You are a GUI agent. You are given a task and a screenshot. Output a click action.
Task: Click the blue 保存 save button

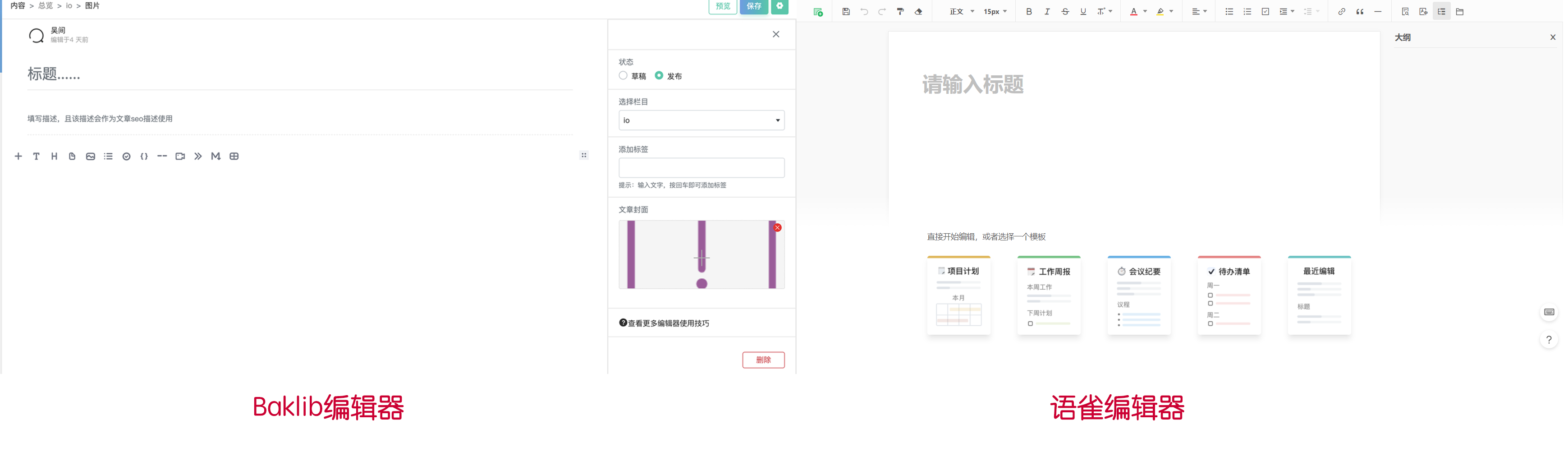(753, 6)
